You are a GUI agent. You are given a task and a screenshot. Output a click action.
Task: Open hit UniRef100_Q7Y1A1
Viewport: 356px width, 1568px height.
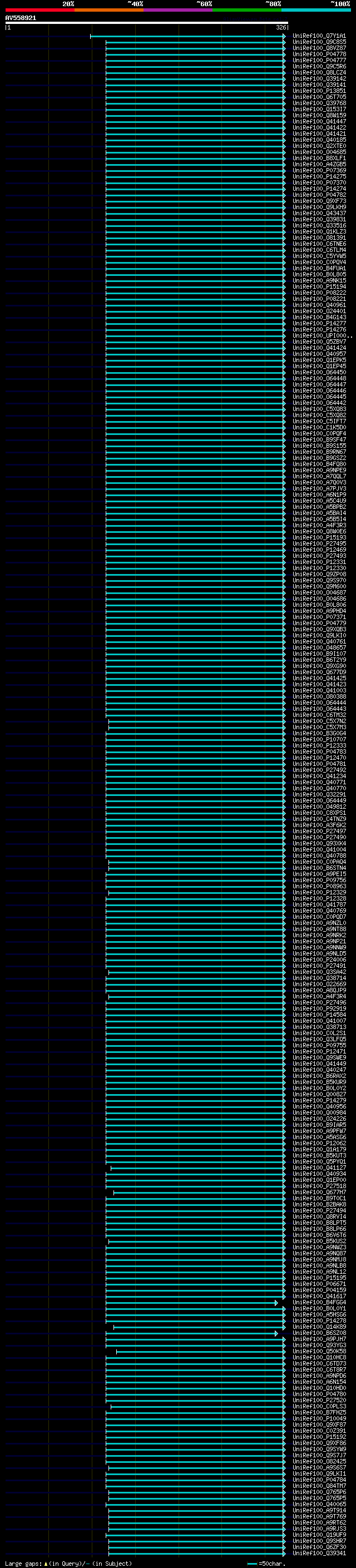(319, 36)
